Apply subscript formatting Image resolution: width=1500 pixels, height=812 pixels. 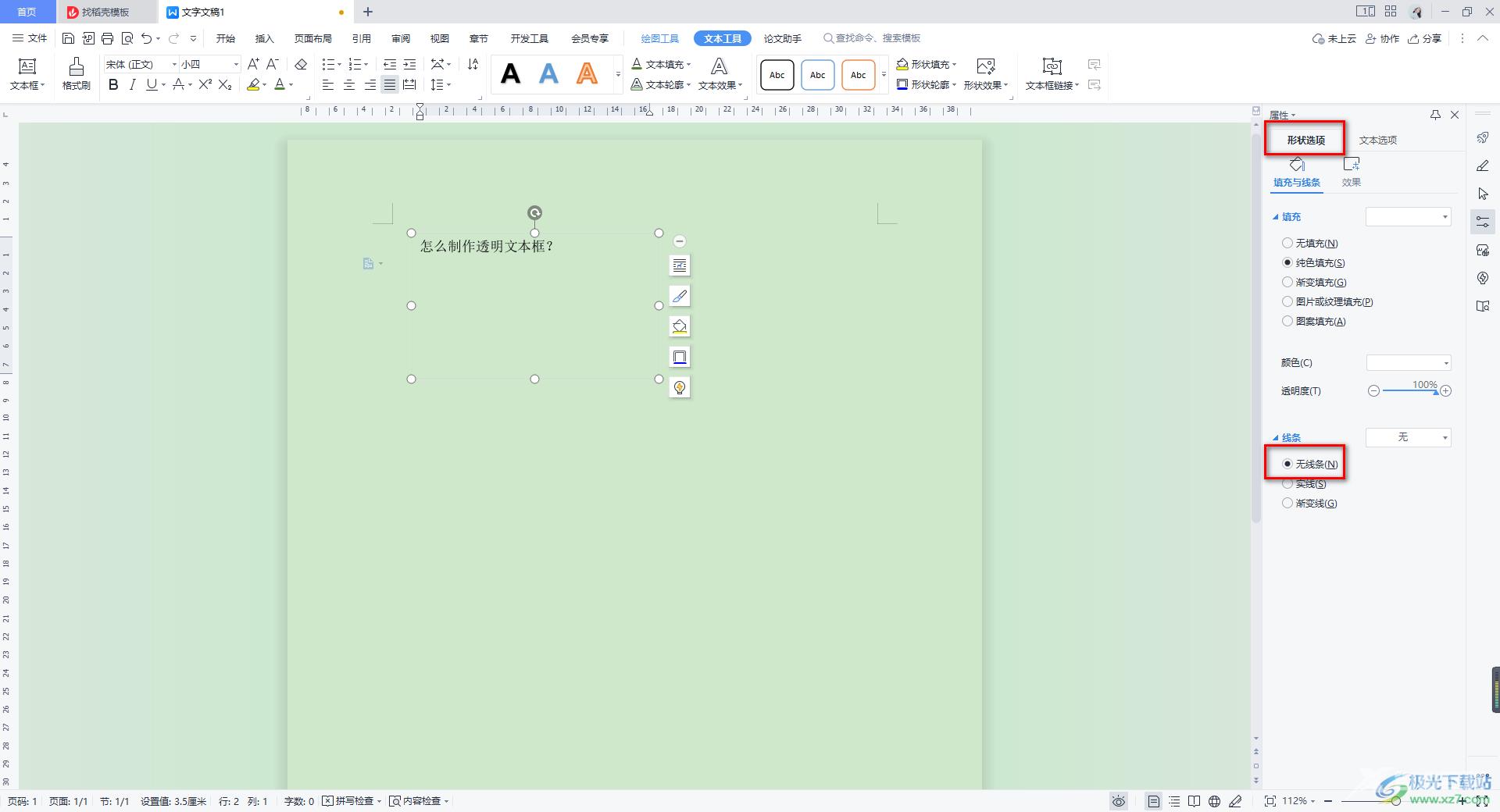coord(225,84)
